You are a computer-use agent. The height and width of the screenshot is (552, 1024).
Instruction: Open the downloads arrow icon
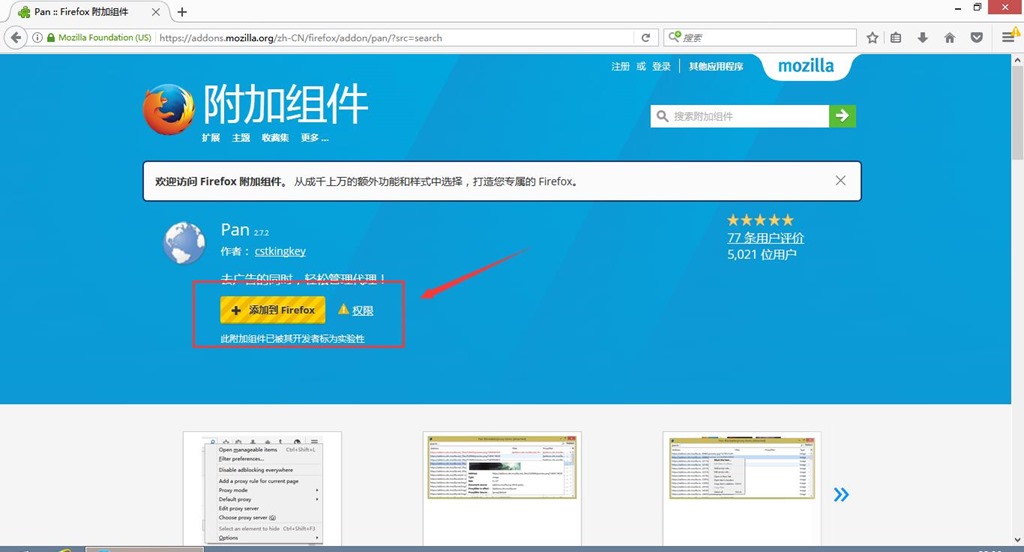point(922,38)
